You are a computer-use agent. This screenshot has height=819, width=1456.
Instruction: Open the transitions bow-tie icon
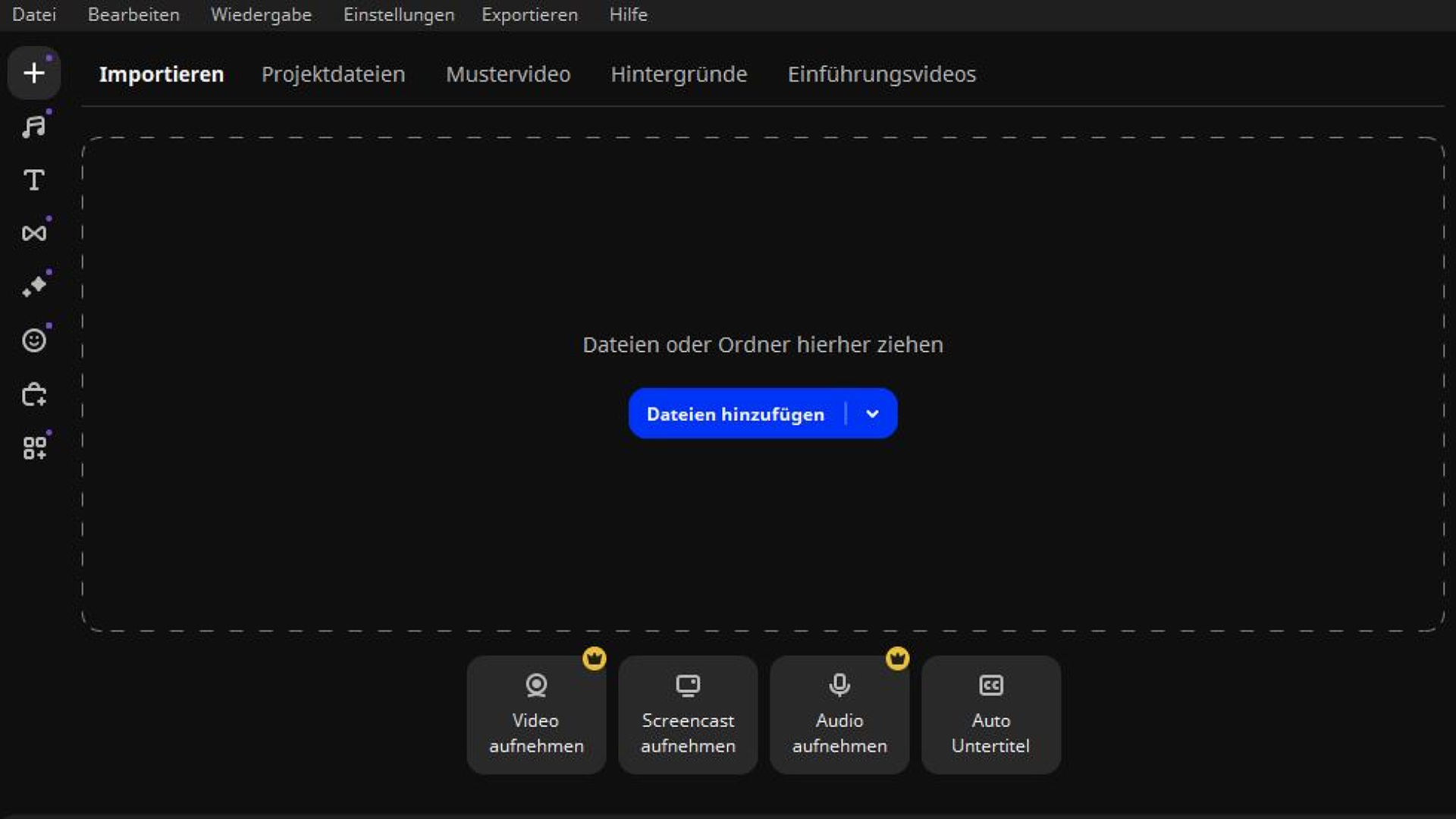[x=34, y=233]
